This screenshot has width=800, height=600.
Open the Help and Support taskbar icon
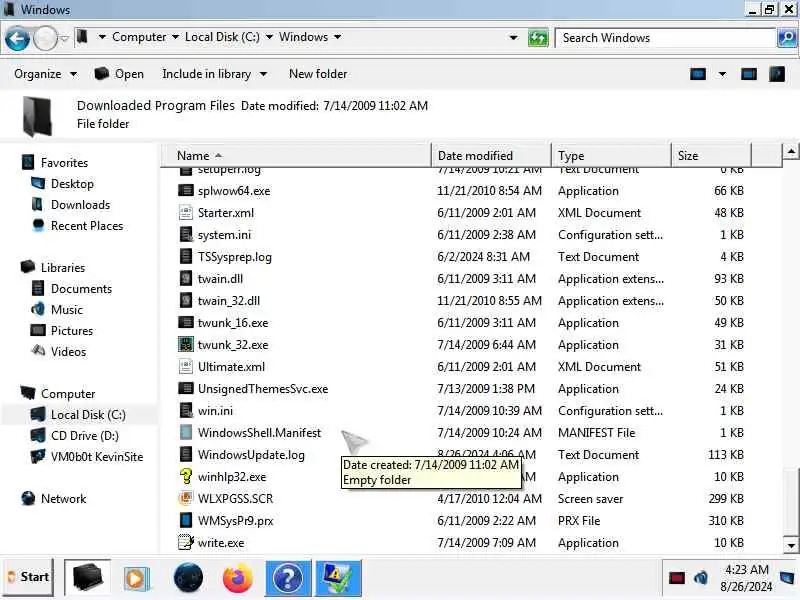point(288,579)
